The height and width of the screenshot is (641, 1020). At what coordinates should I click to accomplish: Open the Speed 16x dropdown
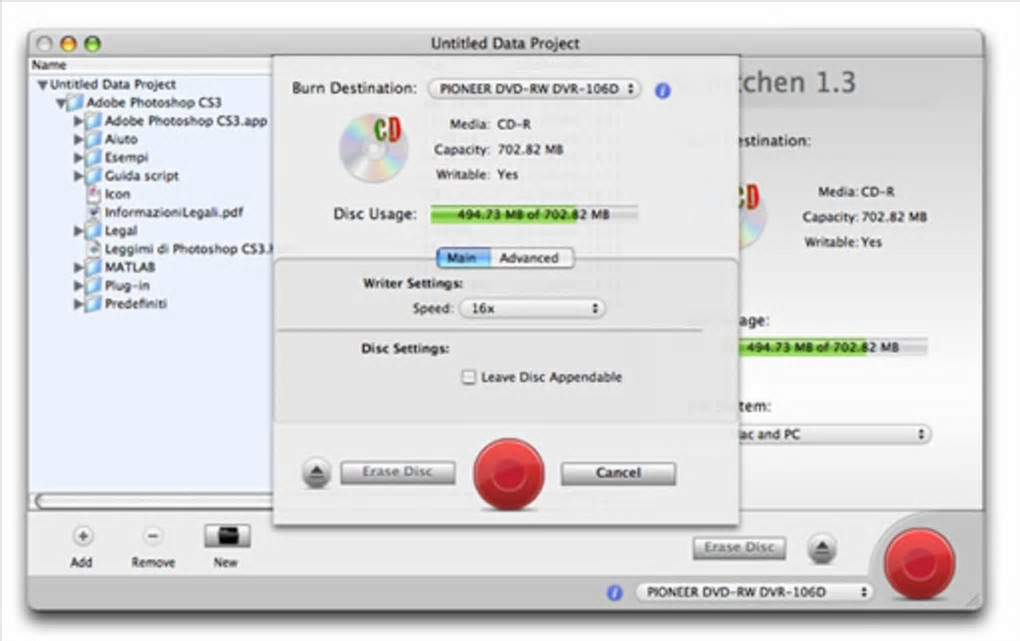[x=532, y=308]
